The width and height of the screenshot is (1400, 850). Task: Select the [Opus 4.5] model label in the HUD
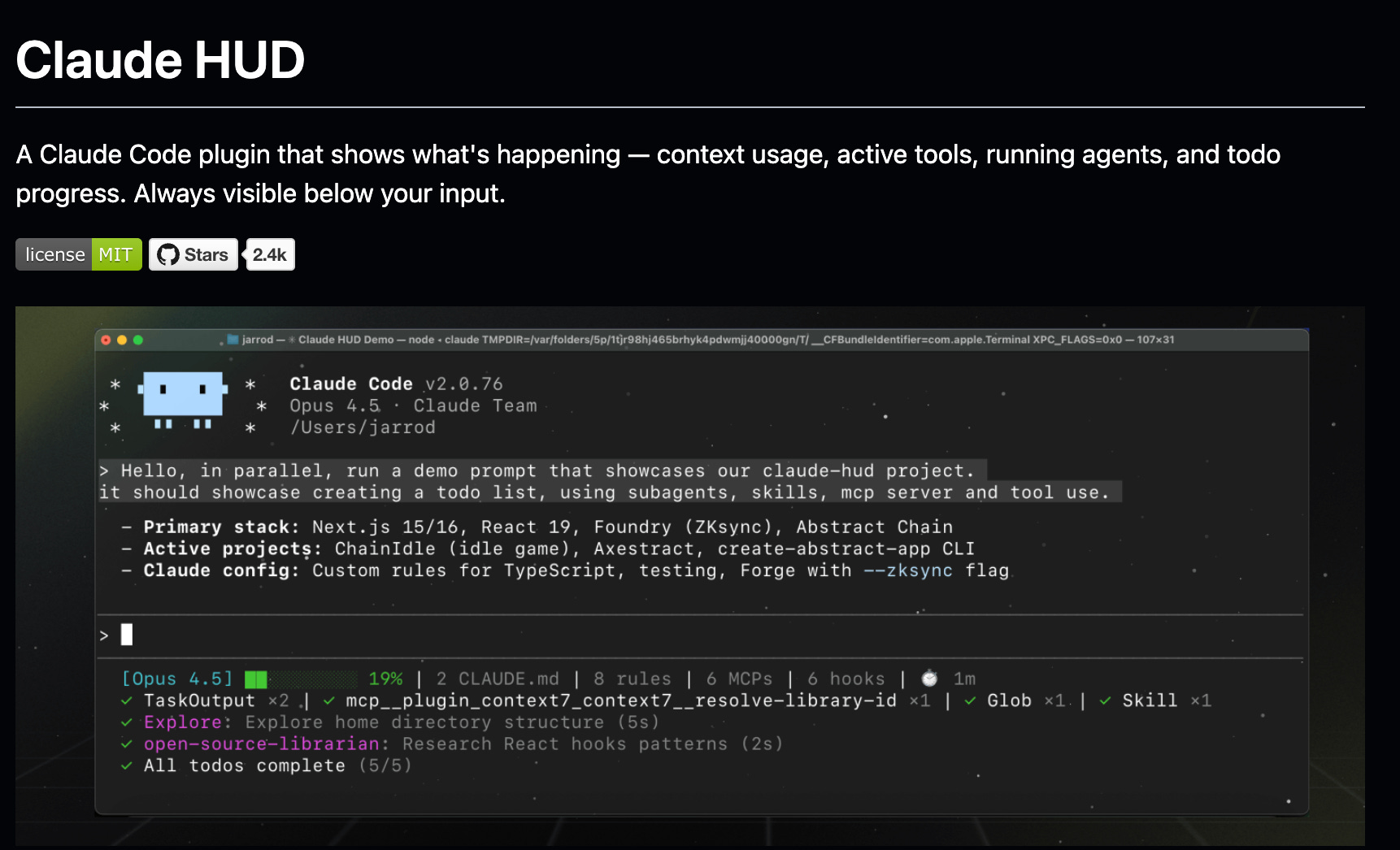(x=177, y=678)
